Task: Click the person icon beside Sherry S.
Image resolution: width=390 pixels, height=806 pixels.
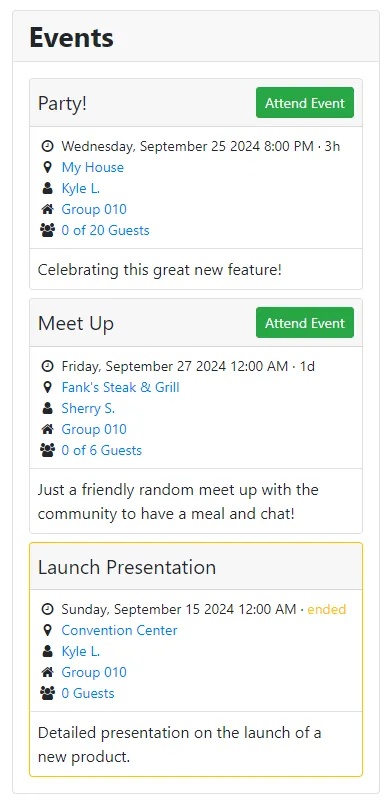Action: [47, 409]
